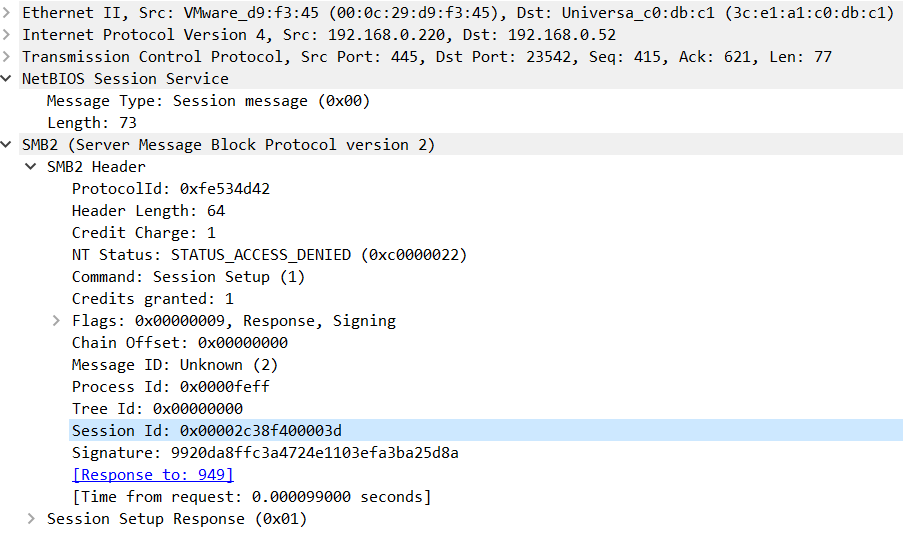Select Session Setup Response label

[x=177, y=519]
